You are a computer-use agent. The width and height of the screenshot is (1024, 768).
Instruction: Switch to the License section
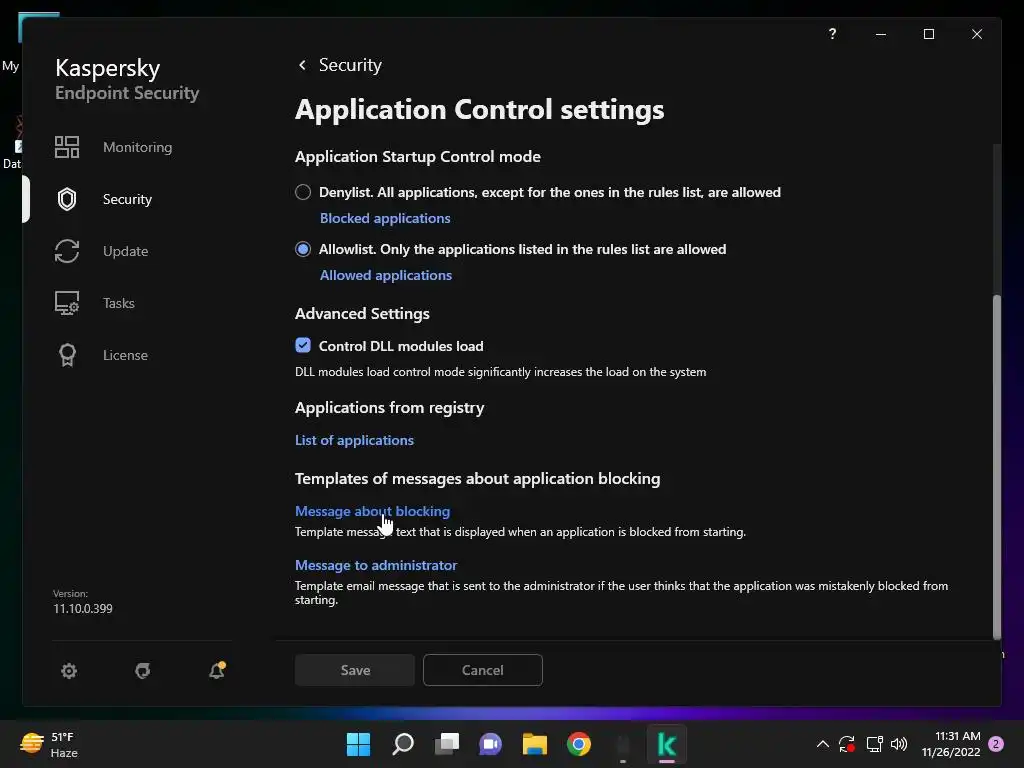[125, 355]
